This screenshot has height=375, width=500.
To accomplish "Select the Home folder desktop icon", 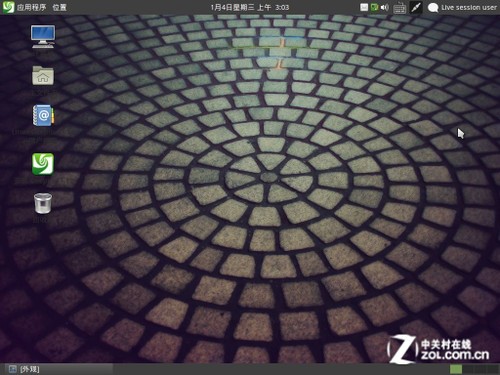I will coord(43,76).
